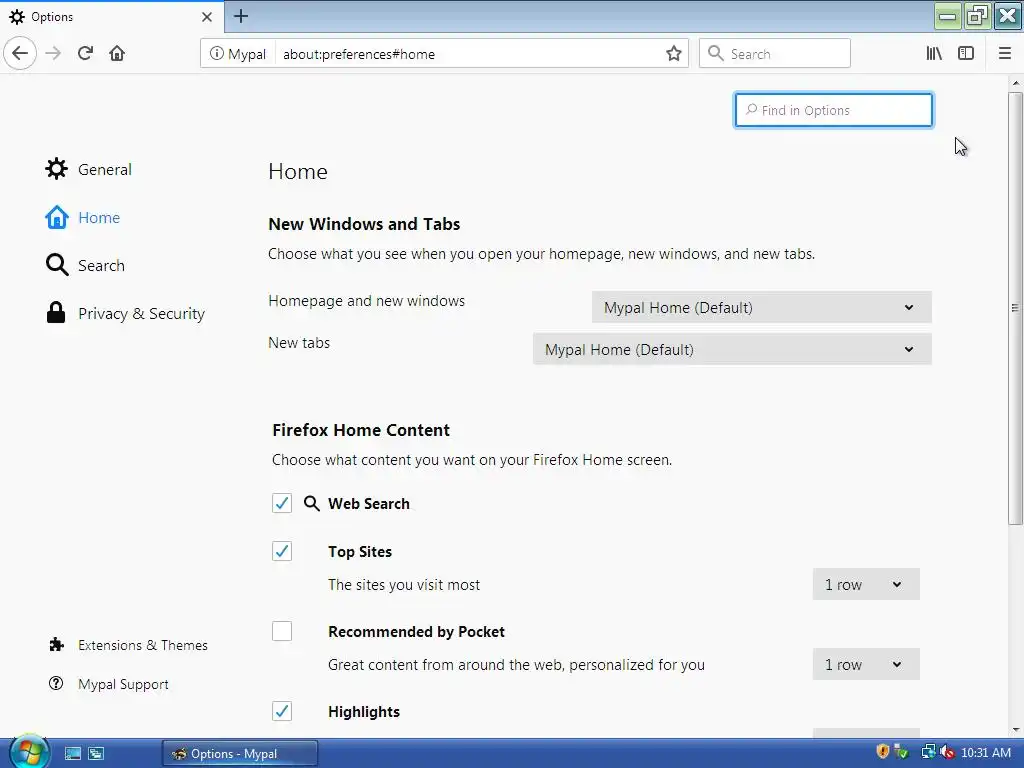This screenshot has height=768, width=1024.
Task: Click the scrollbar up arrow
Action: point(1015,83)
